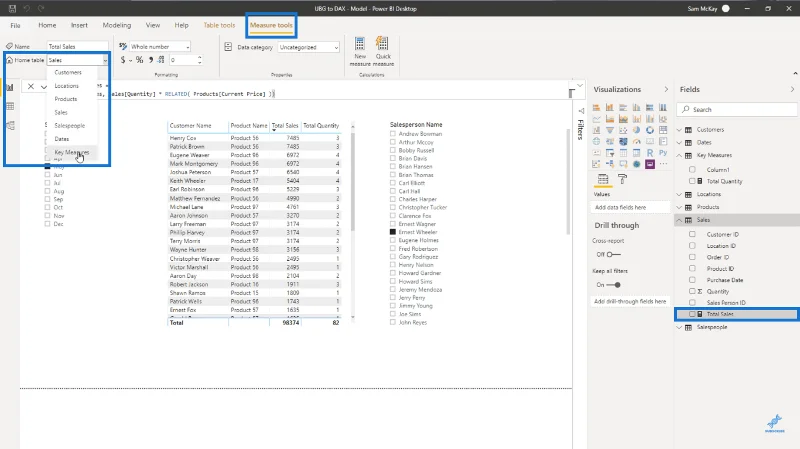Choose Key Measures from Home table list
The image size is (800, 449).
(72, 152)
